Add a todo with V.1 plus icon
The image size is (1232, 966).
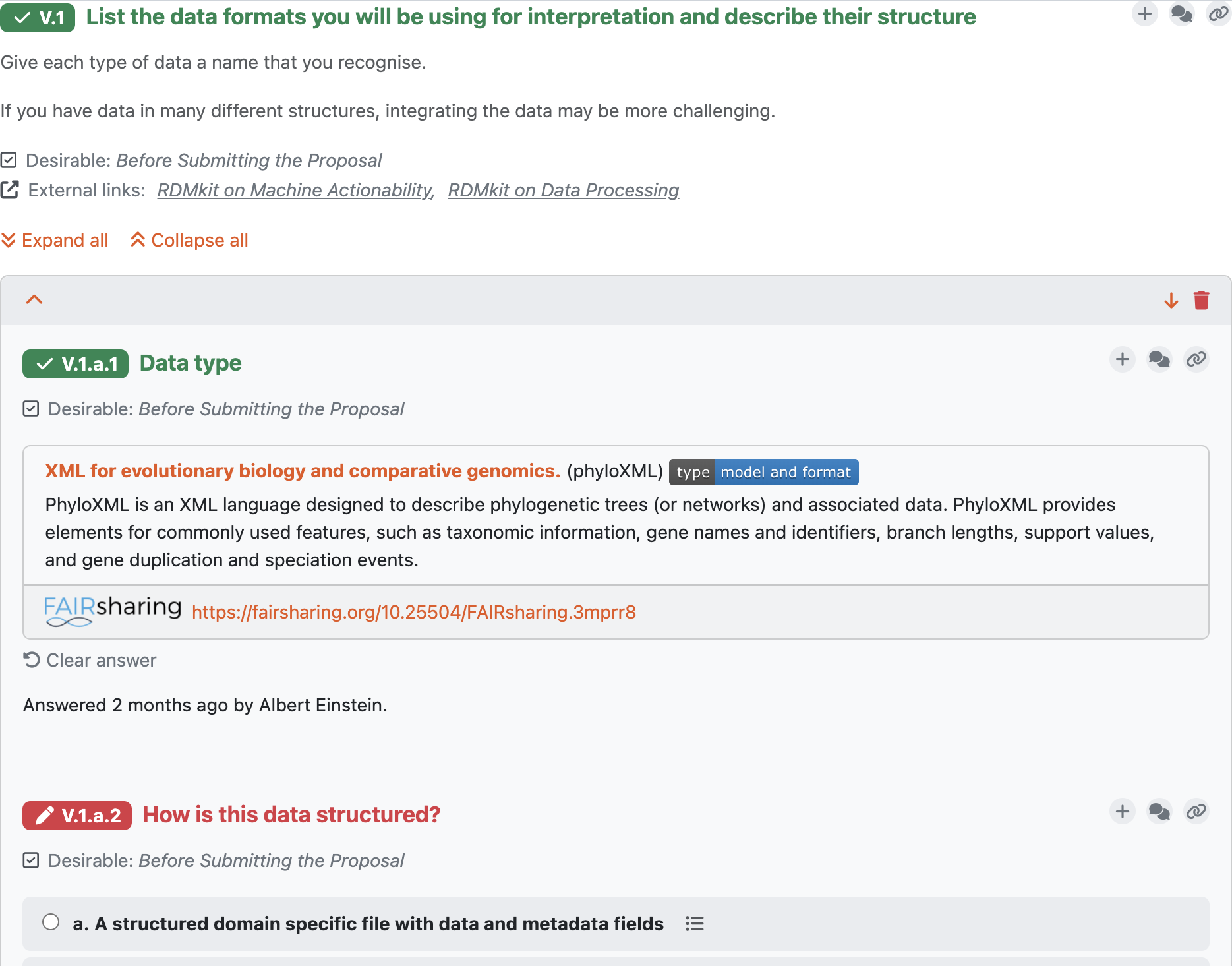point(1145,14)
